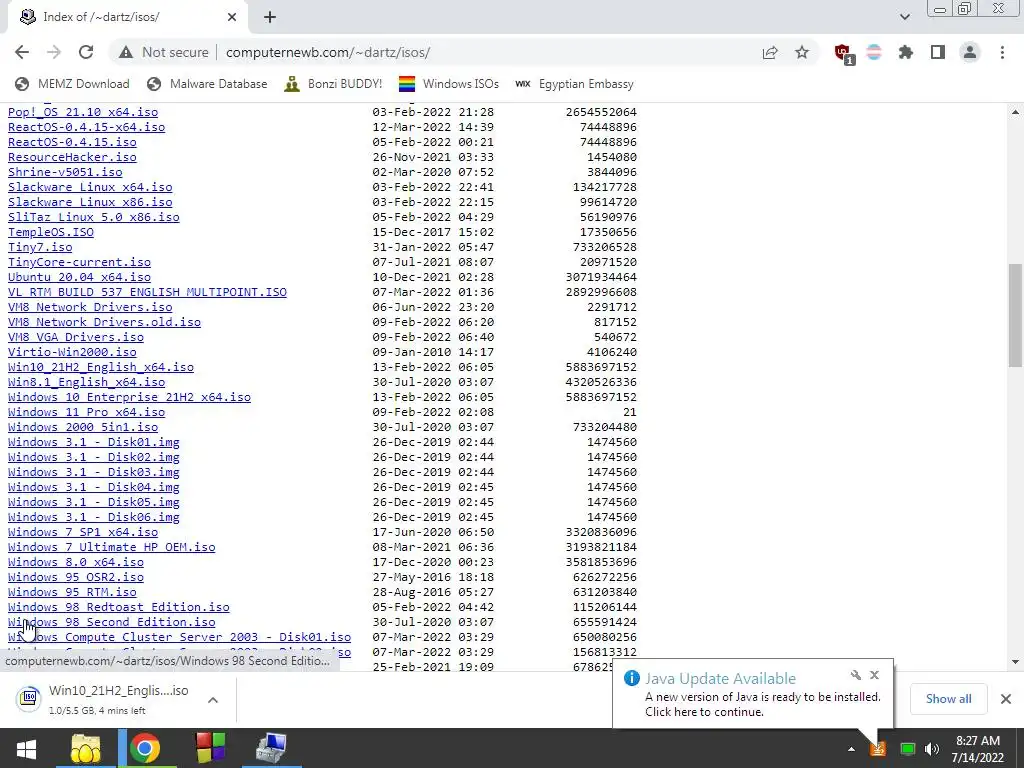The height and width of the screenshot is (768, 1024).
Task: Share this page via share icon
Action: coord(770,52)
